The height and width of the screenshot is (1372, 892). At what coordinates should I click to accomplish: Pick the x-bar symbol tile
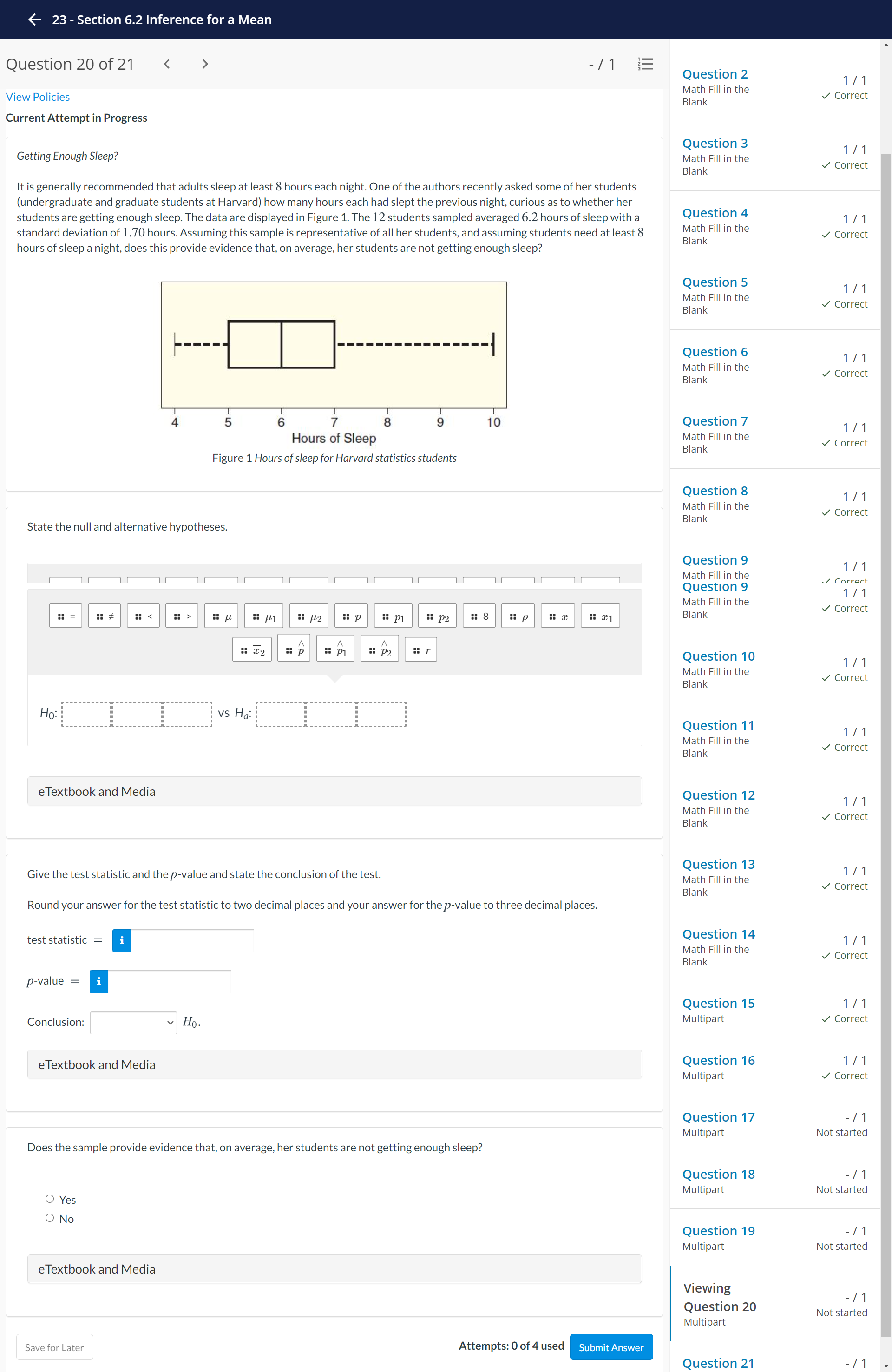(558, 616)
